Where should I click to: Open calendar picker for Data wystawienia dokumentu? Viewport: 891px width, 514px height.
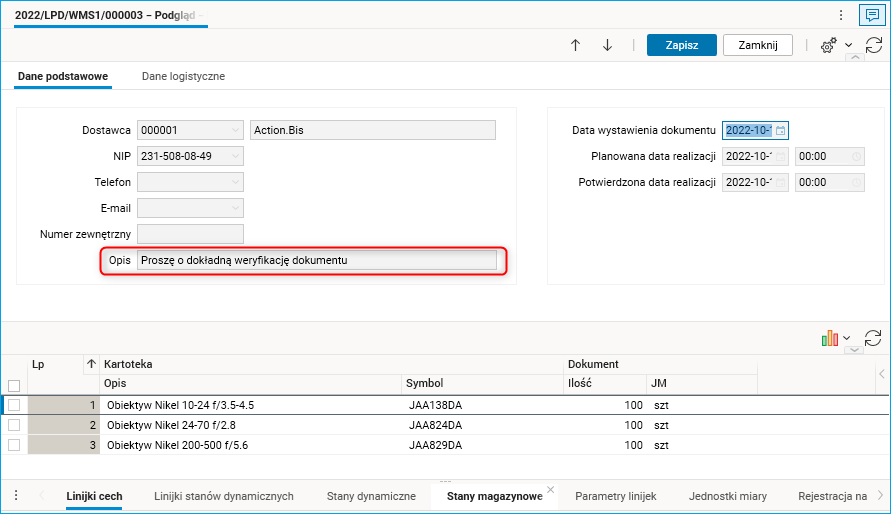[781, 130]
